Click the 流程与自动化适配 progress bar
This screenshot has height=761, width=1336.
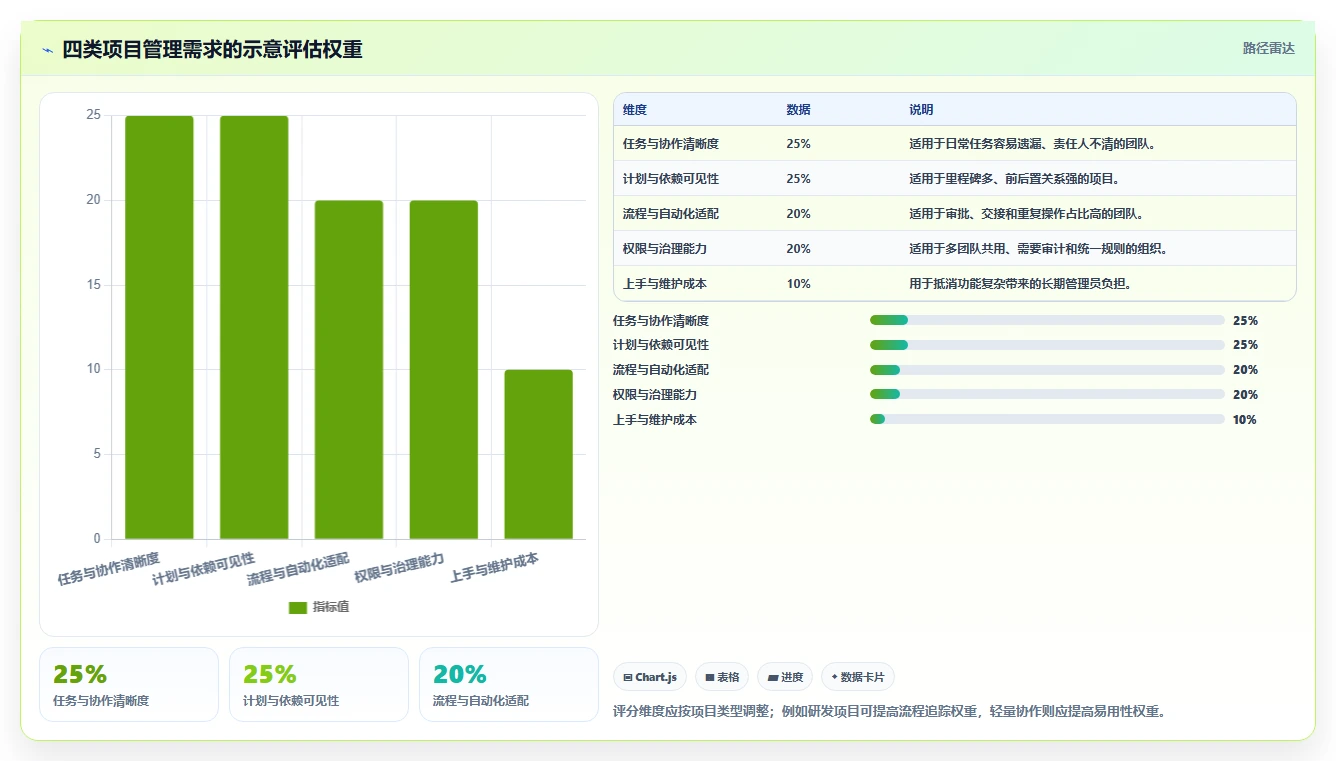[x=1047, y=370]
